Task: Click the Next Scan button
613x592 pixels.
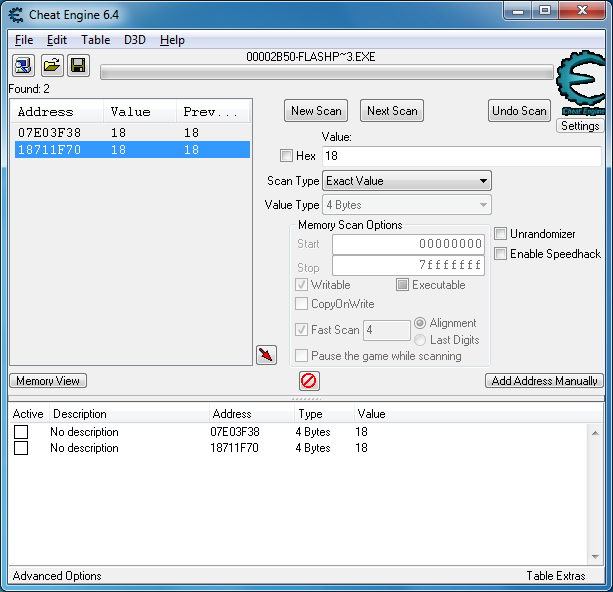Action: click(x=392, y=111)
